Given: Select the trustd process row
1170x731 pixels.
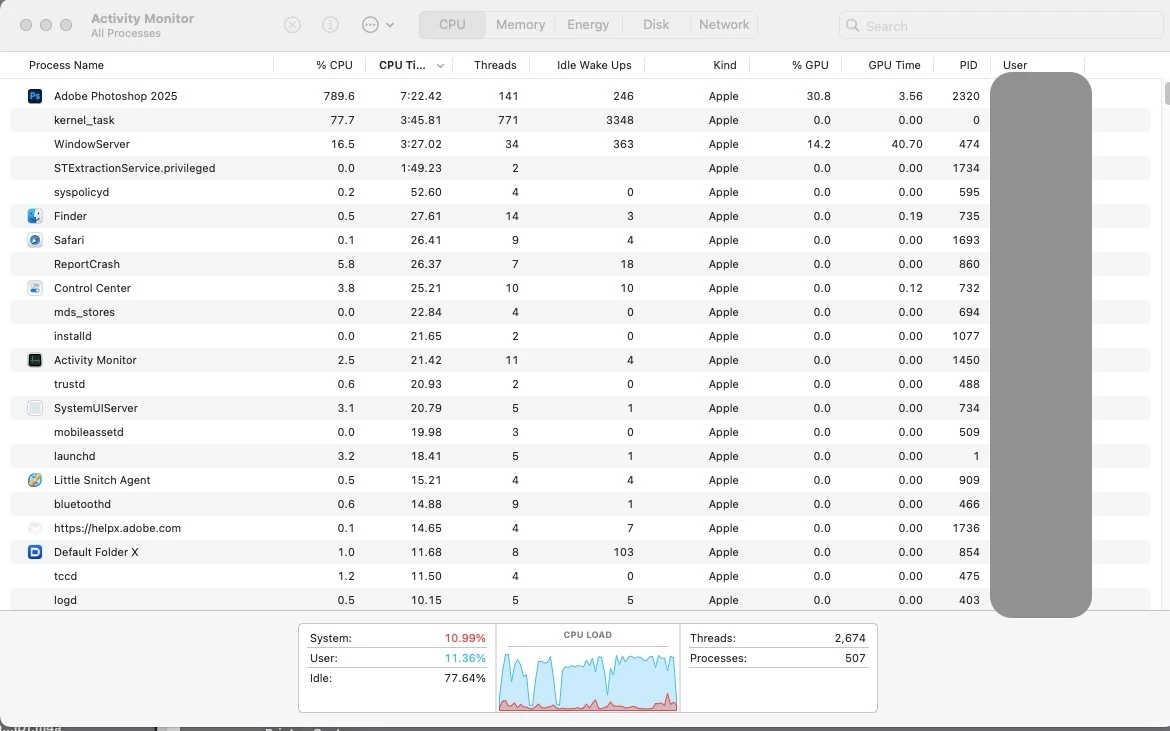Looking at the screenshot, I should pos(581,384).
